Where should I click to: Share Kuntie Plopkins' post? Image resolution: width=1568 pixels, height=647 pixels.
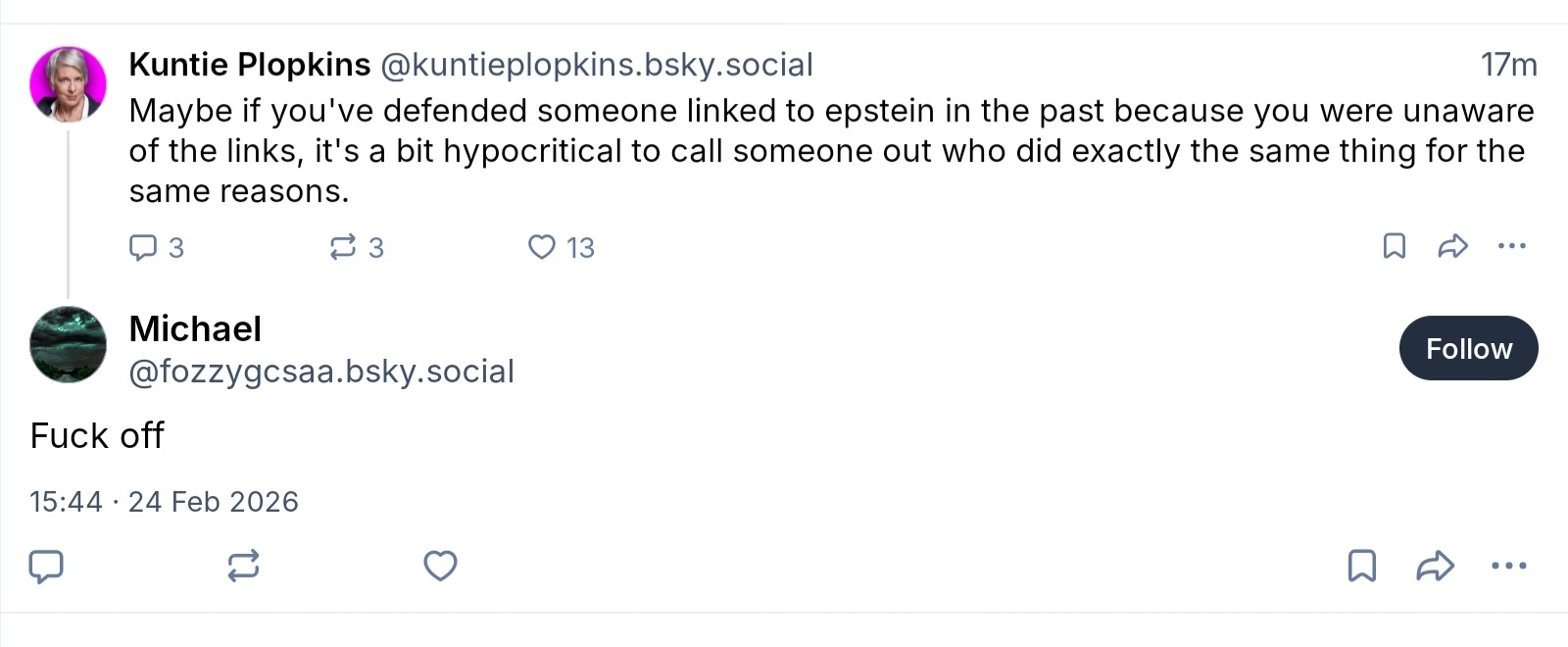point(1452,246)
